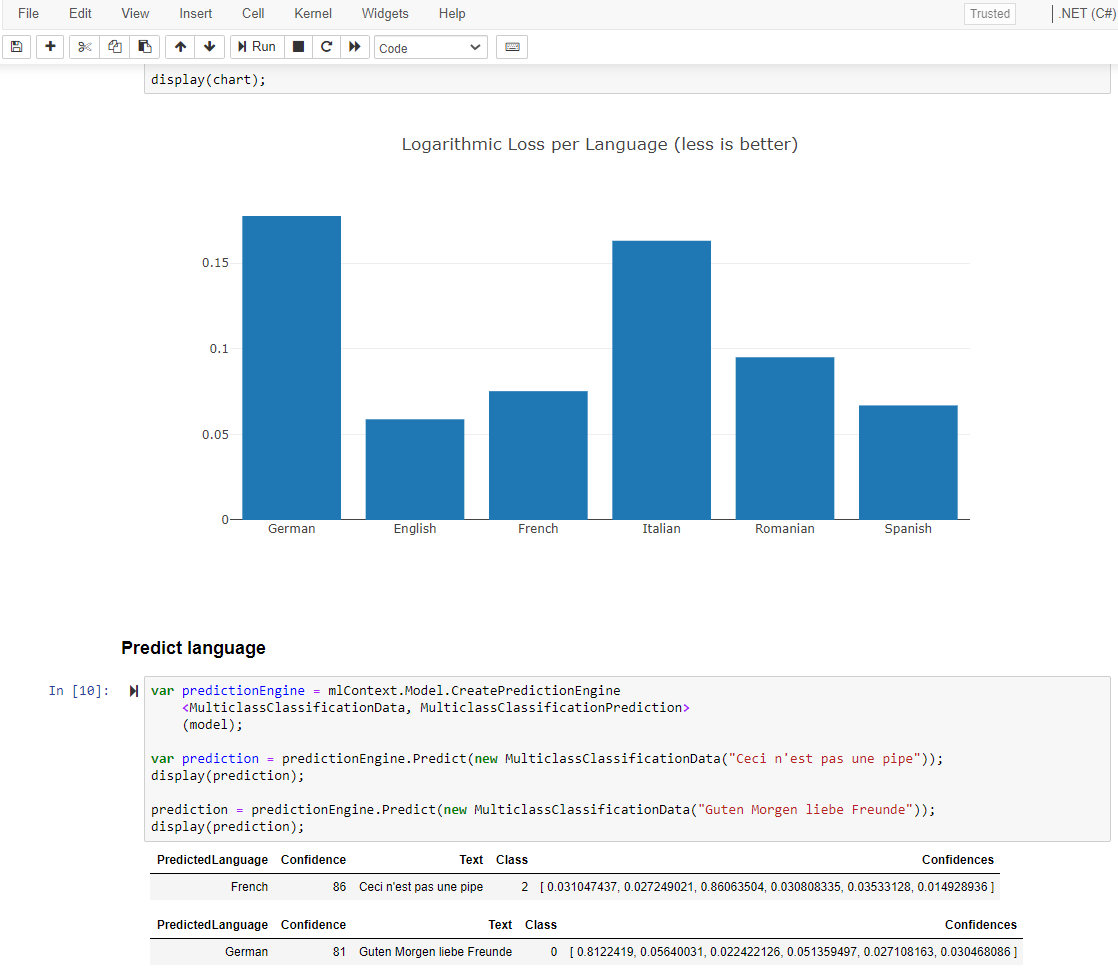Viewport: 1118px width, 972px height.
Task: Move selected cell down arrow
Action: pyautogui.click(x=209, y=47)
